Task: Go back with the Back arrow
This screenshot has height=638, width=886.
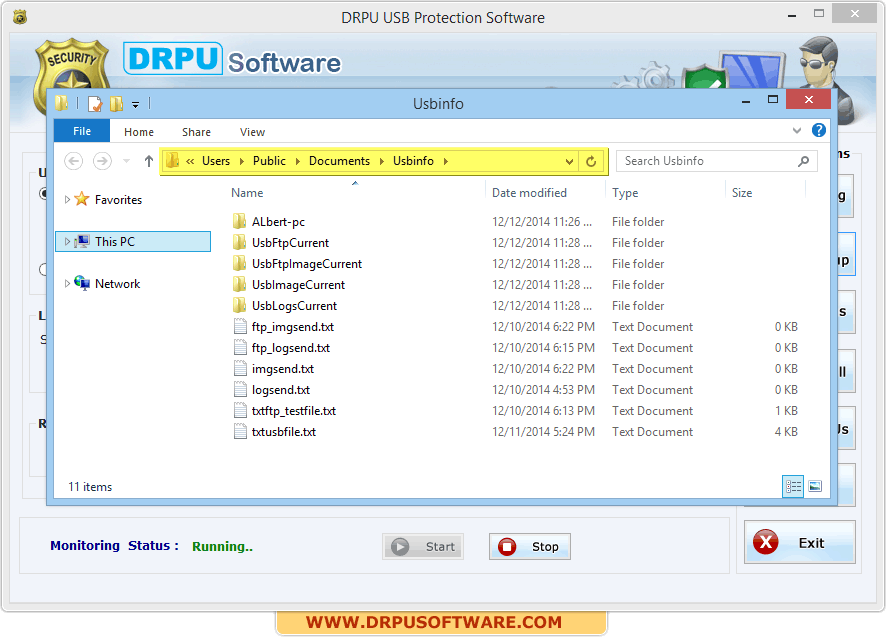Action: pyautogui.click(x=73, y=161)
